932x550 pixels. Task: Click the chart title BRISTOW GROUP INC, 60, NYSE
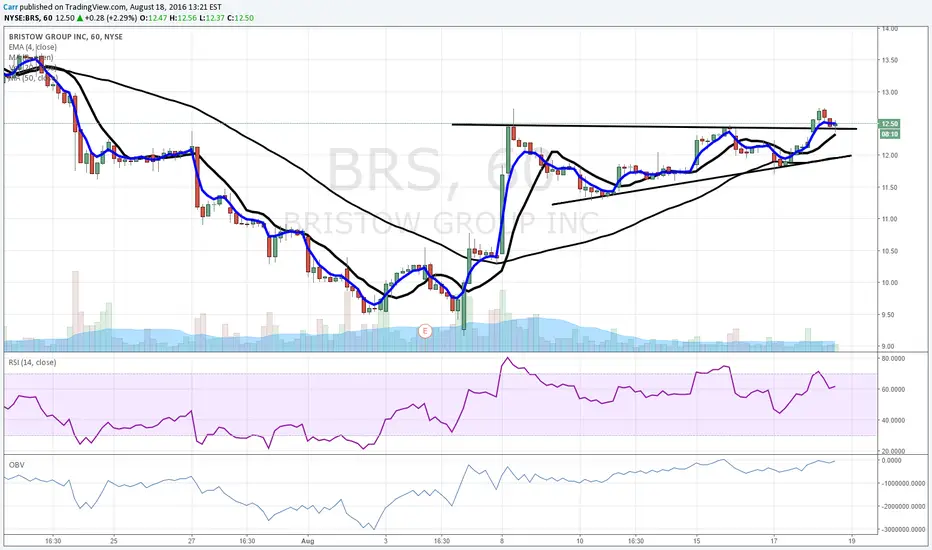click(65, 37)
